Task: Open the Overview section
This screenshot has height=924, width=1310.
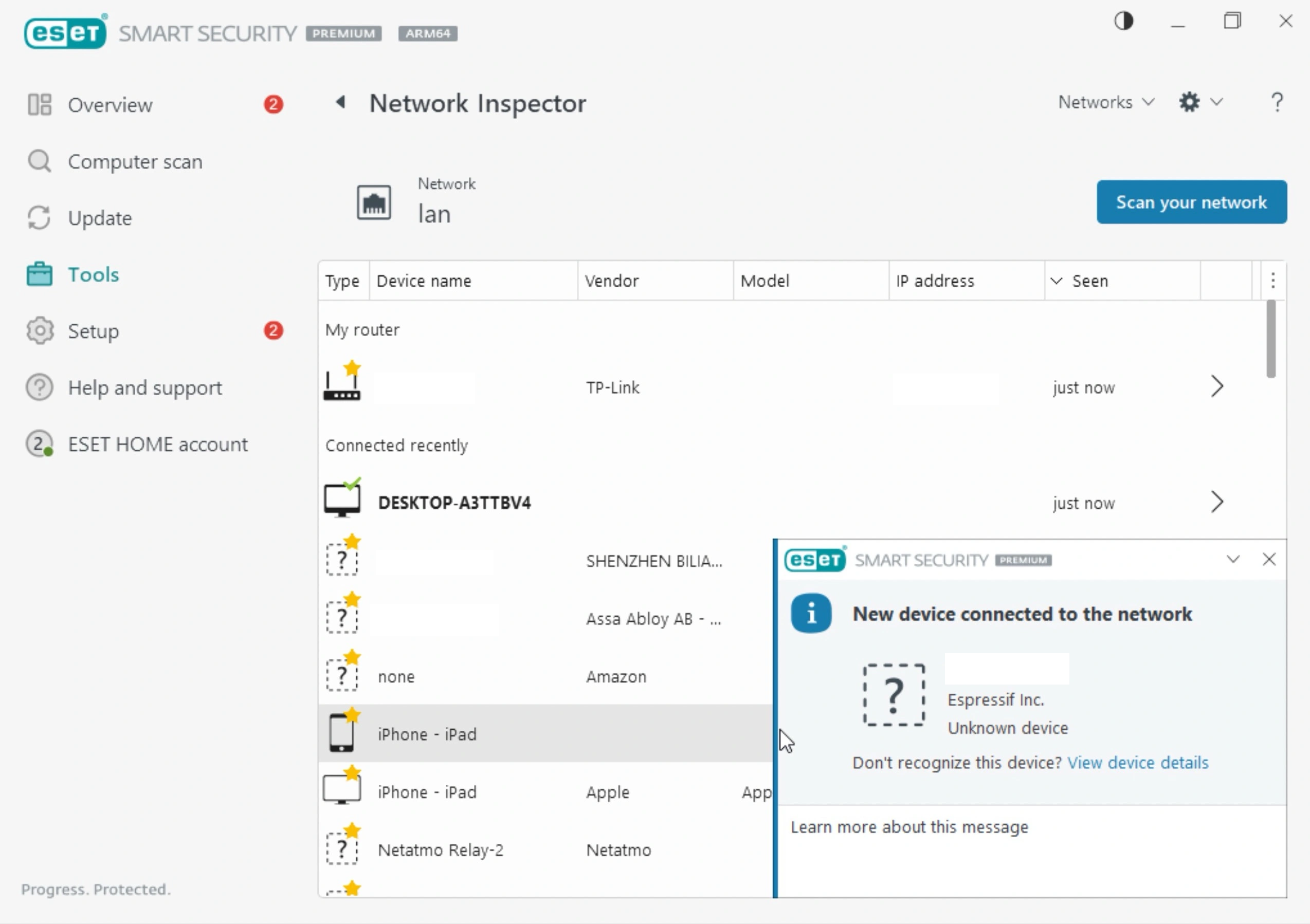Action: [x=110, y=105]
